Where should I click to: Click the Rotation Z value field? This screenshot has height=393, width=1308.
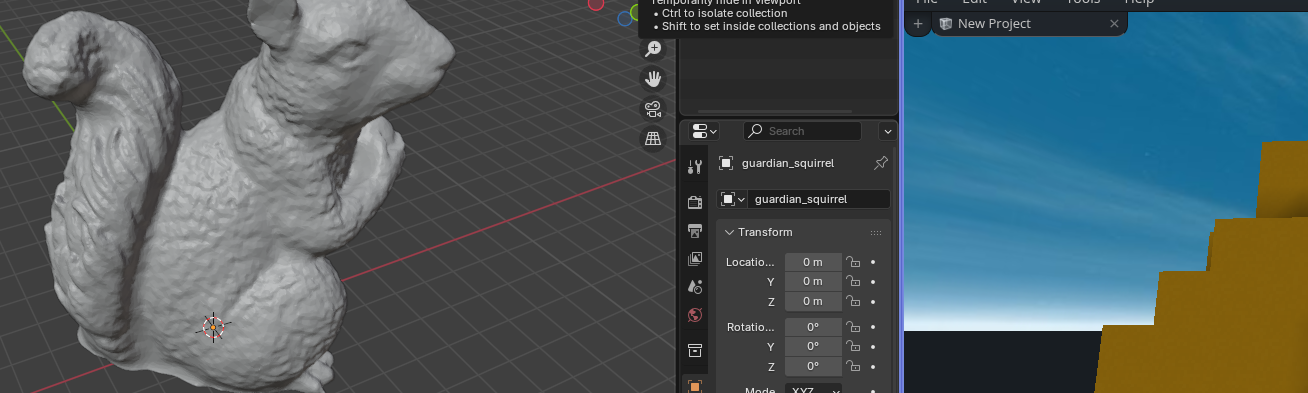(813, 367)
